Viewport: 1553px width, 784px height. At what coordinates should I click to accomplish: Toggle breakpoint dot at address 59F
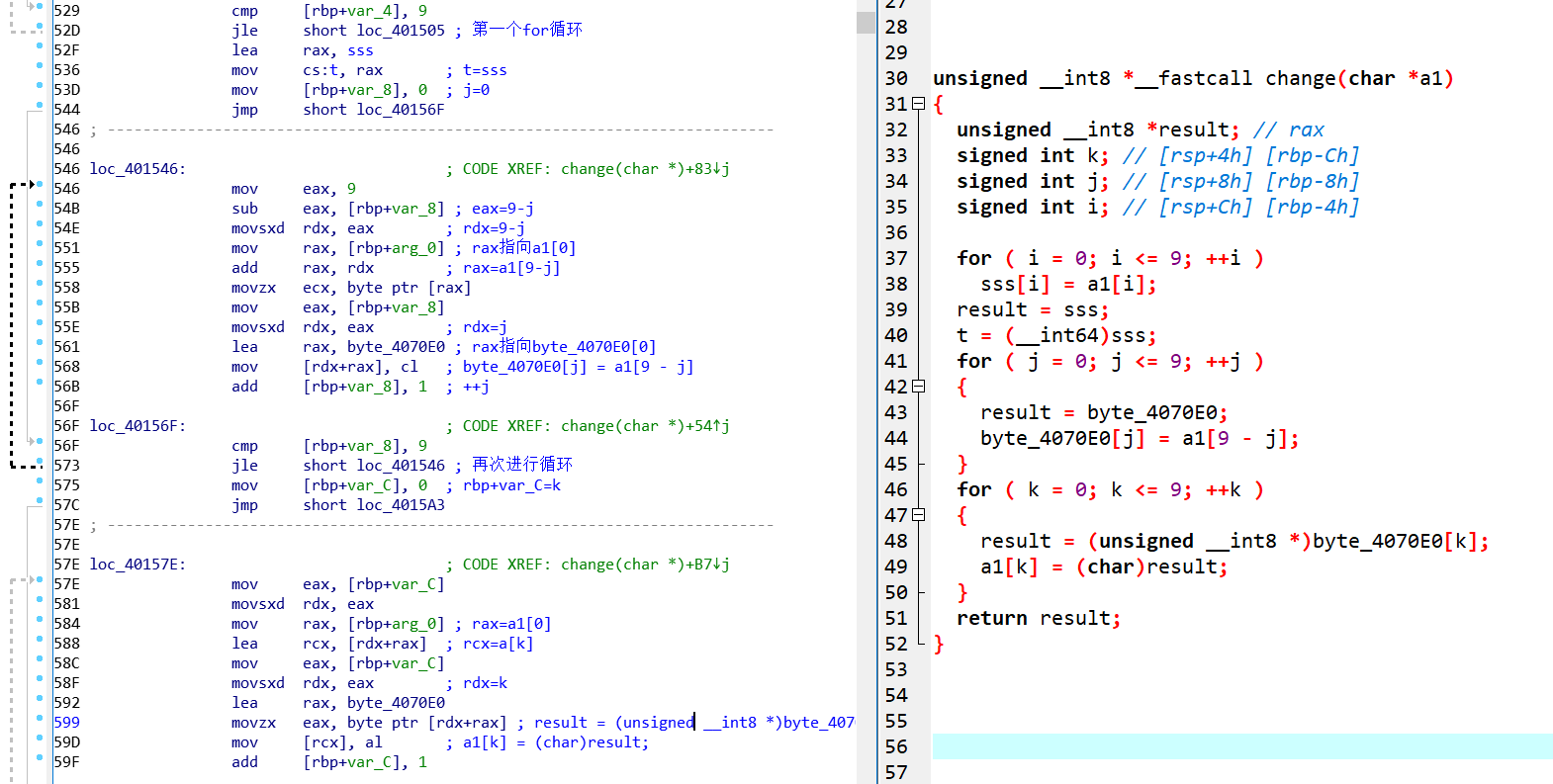(x=40, y=757)
